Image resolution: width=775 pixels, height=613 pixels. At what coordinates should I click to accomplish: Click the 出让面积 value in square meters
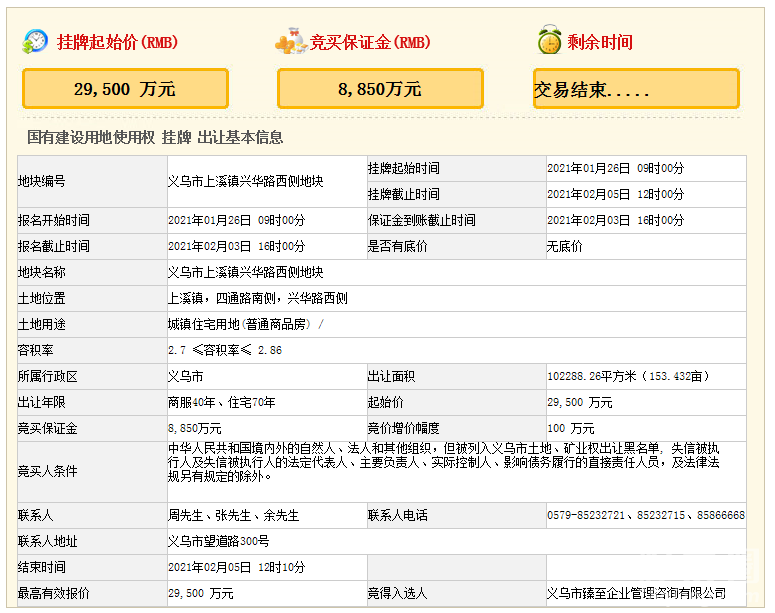627,377
